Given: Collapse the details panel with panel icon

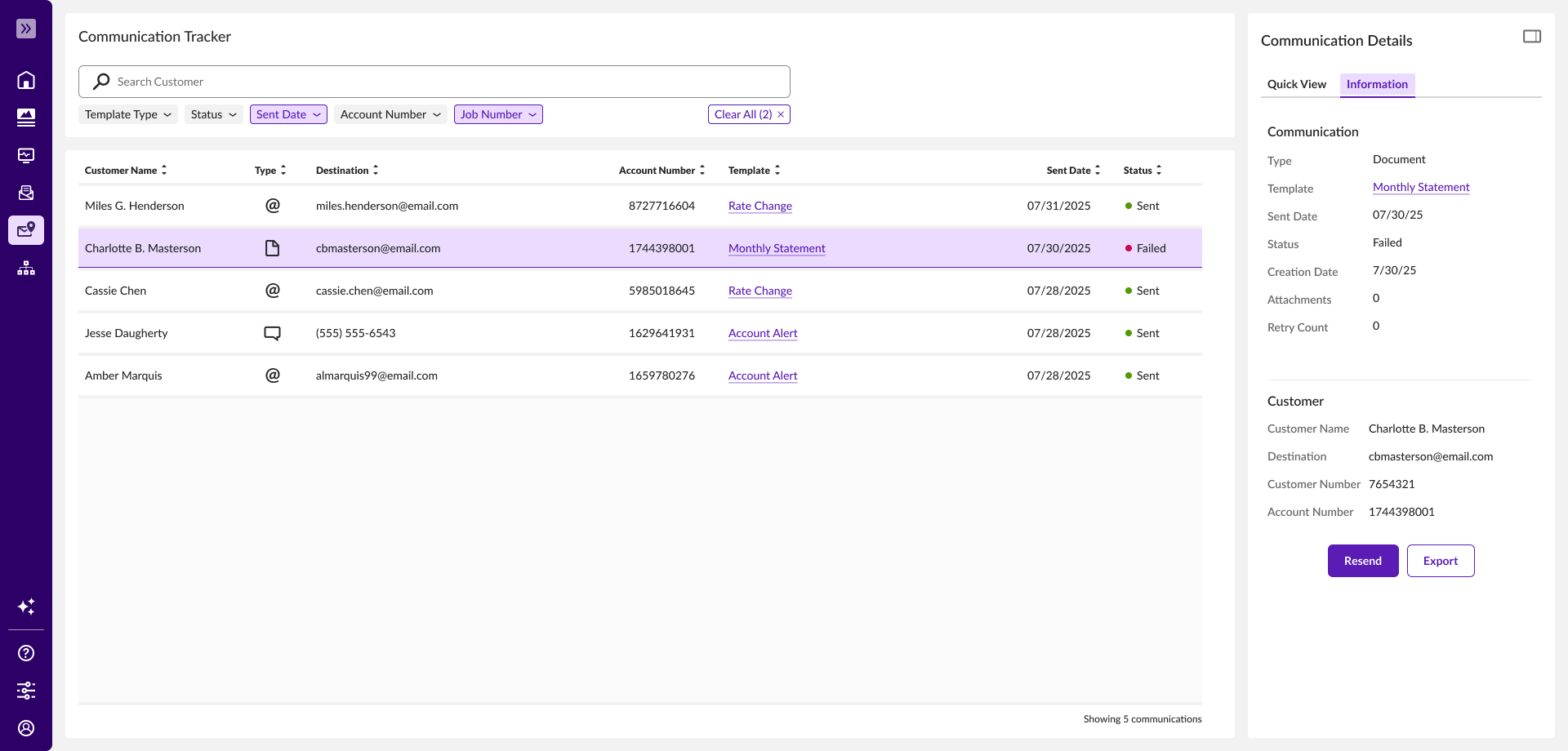Looking at the screenshot, I should pos(1532,37).
